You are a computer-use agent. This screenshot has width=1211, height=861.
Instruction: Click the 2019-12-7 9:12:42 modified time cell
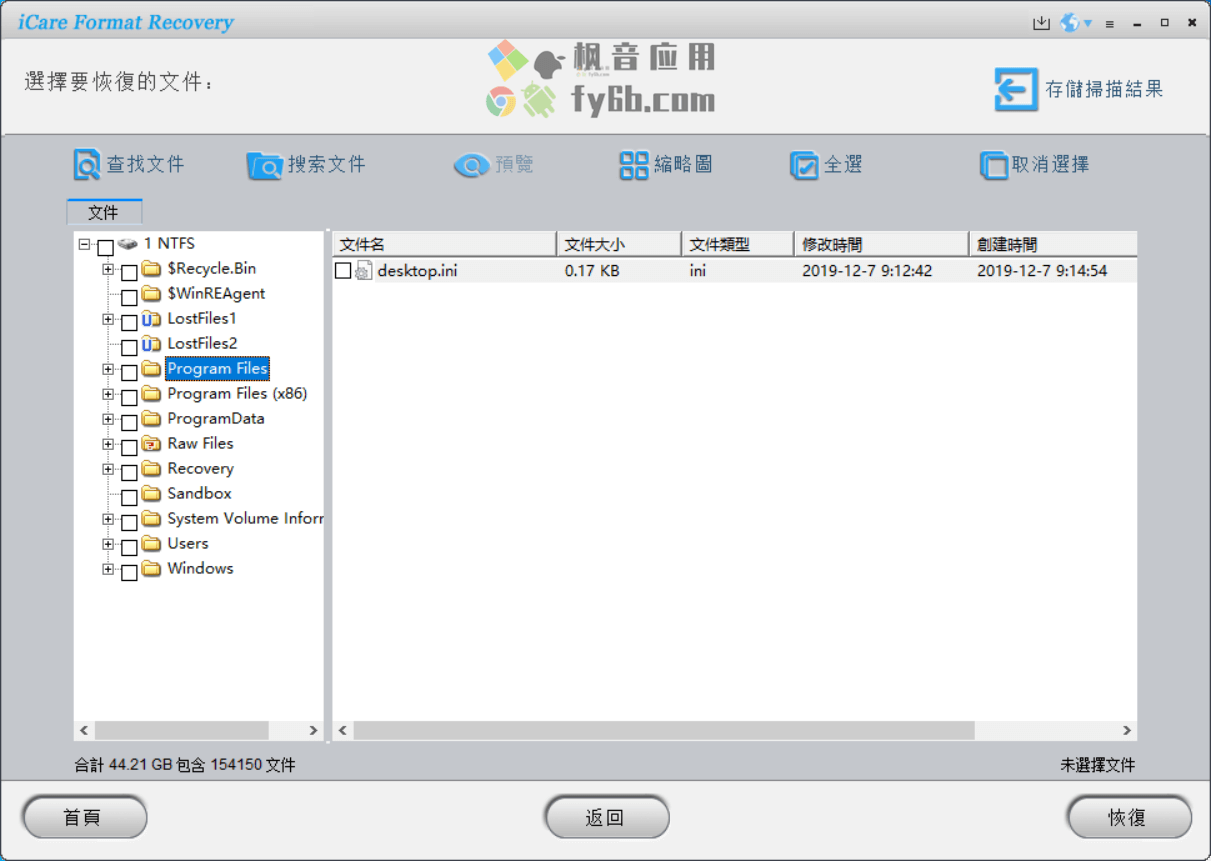tap(866, 271)
